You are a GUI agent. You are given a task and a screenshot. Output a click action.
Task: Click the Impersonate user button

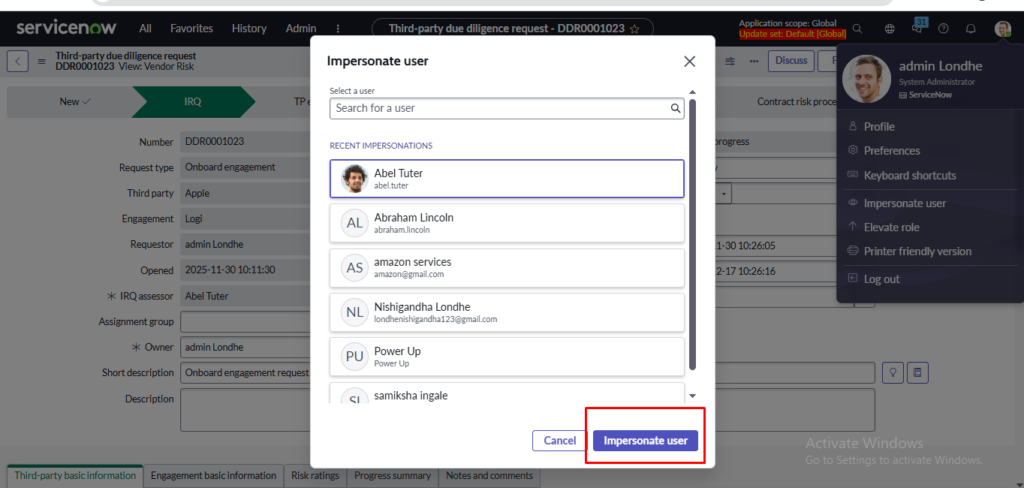tap(645, 440)
